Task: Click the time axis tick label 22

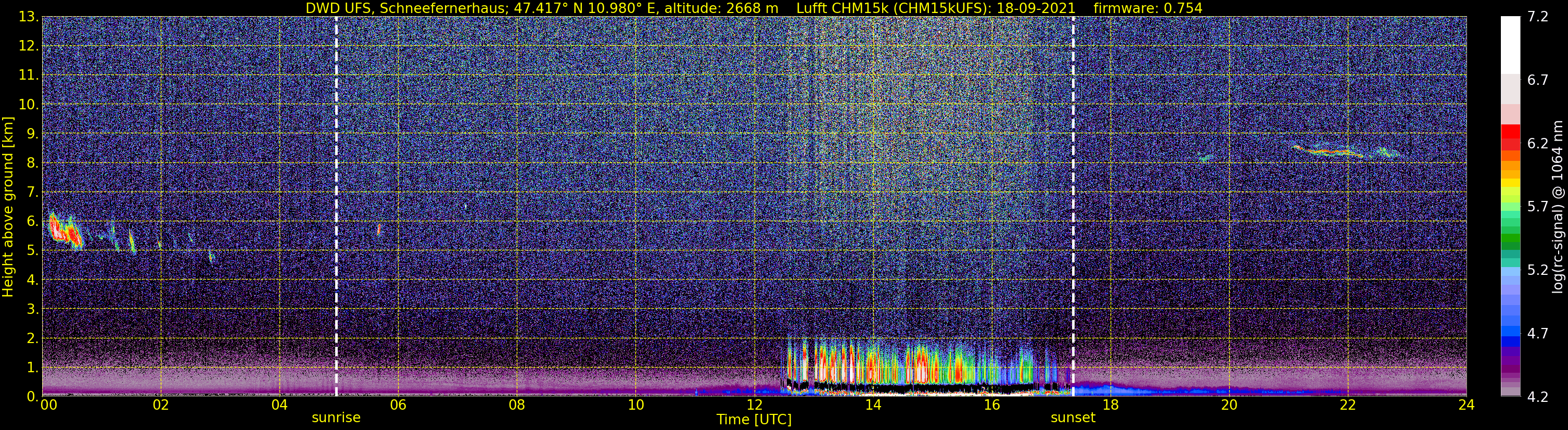Action: tap(1348, 405)
